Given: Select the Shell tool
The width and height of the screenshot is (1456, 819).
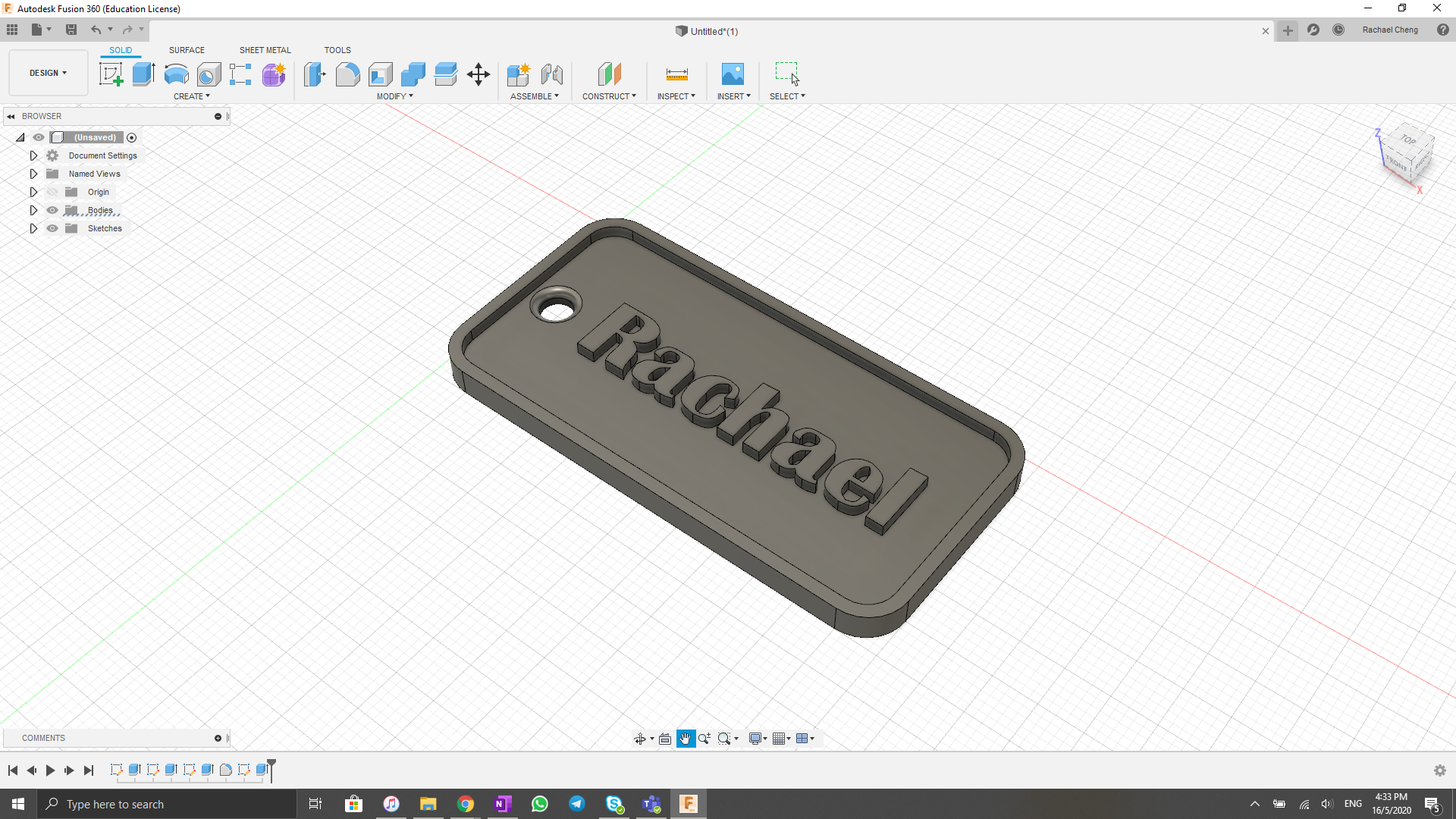Looking at the screenshot, I should (380, 74).
